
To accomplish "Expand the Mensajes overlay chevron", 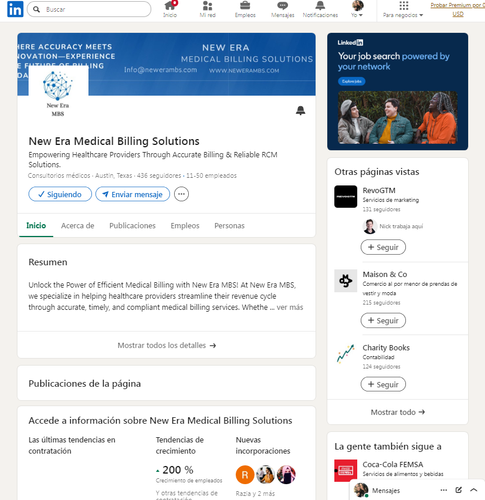I will coord(474,490).
